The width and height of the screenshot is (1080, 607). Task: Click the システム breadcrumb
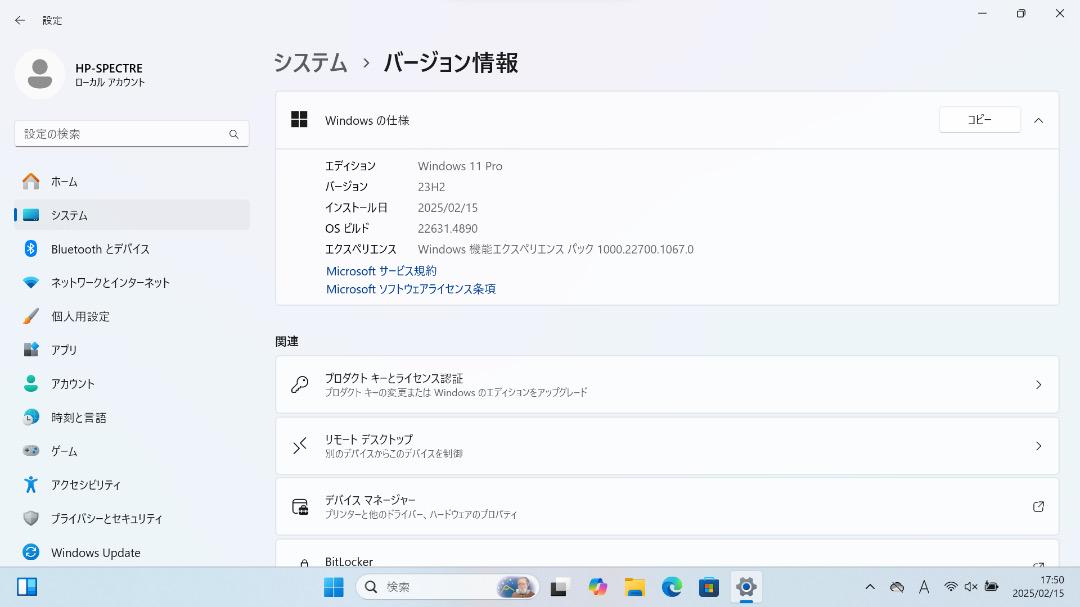(311, 63)
